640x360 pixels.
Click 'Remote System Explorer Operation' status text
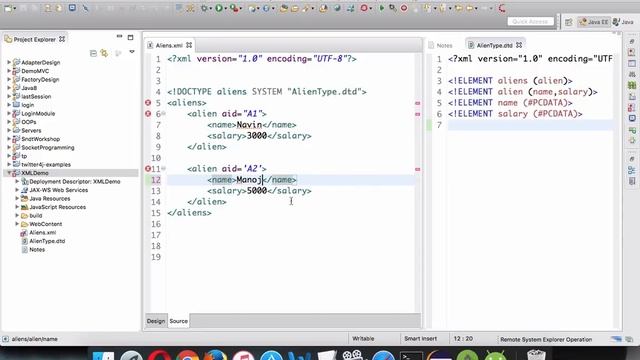[546, 339]
